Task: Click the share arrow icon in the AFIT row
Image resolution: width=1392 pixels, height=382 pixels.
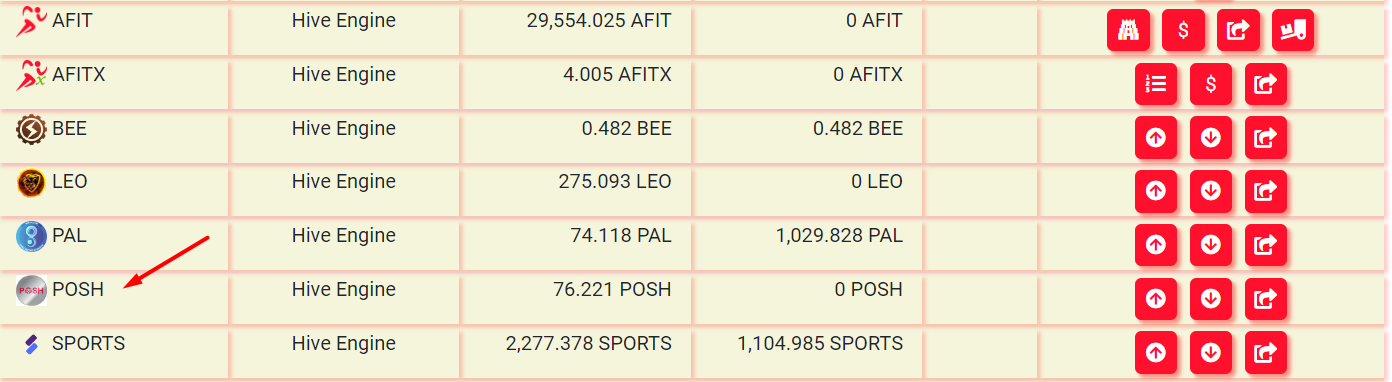Action: (1238, 30)
